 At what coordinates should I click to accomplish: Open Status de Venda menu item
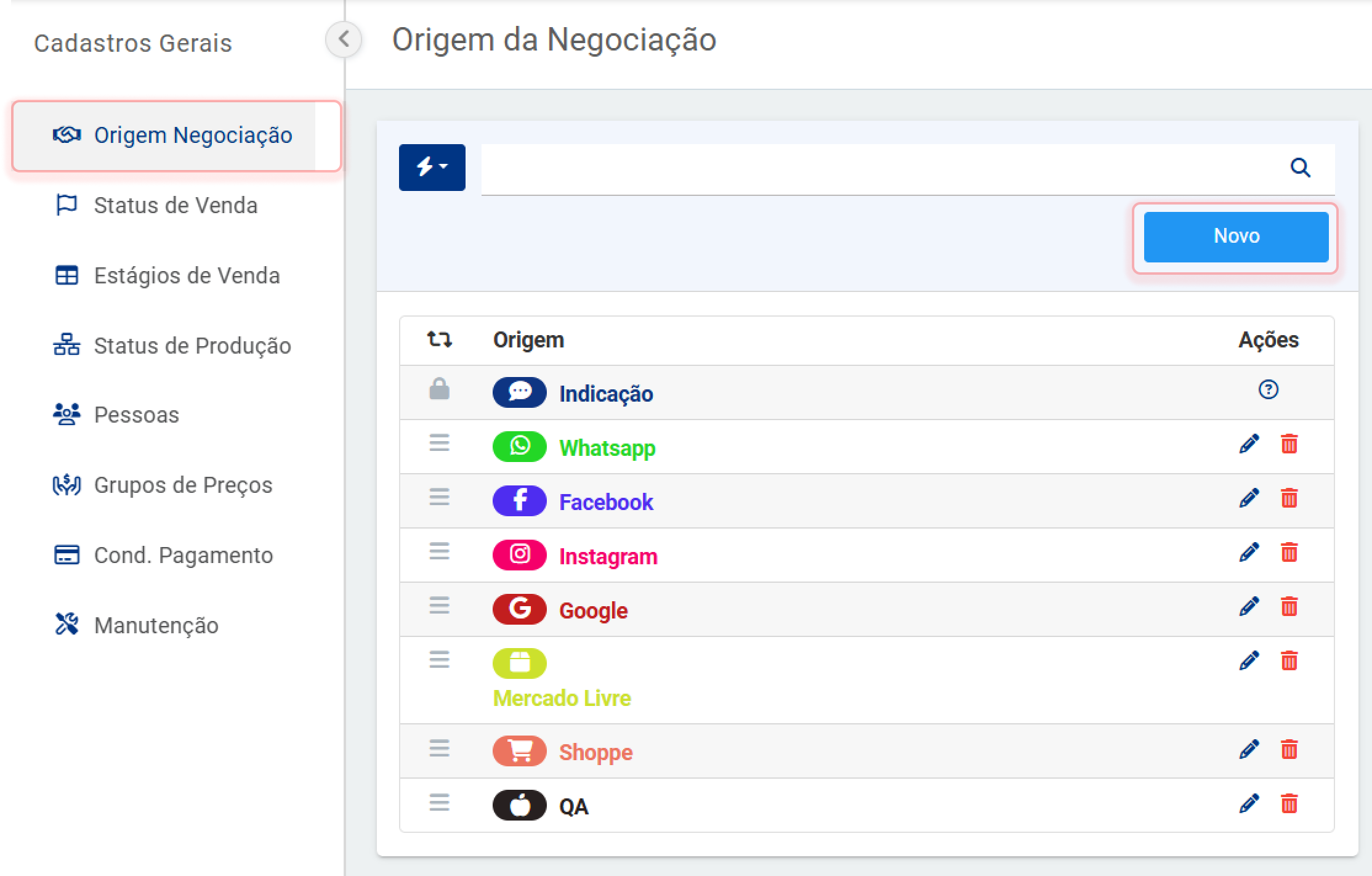(175, 205)
